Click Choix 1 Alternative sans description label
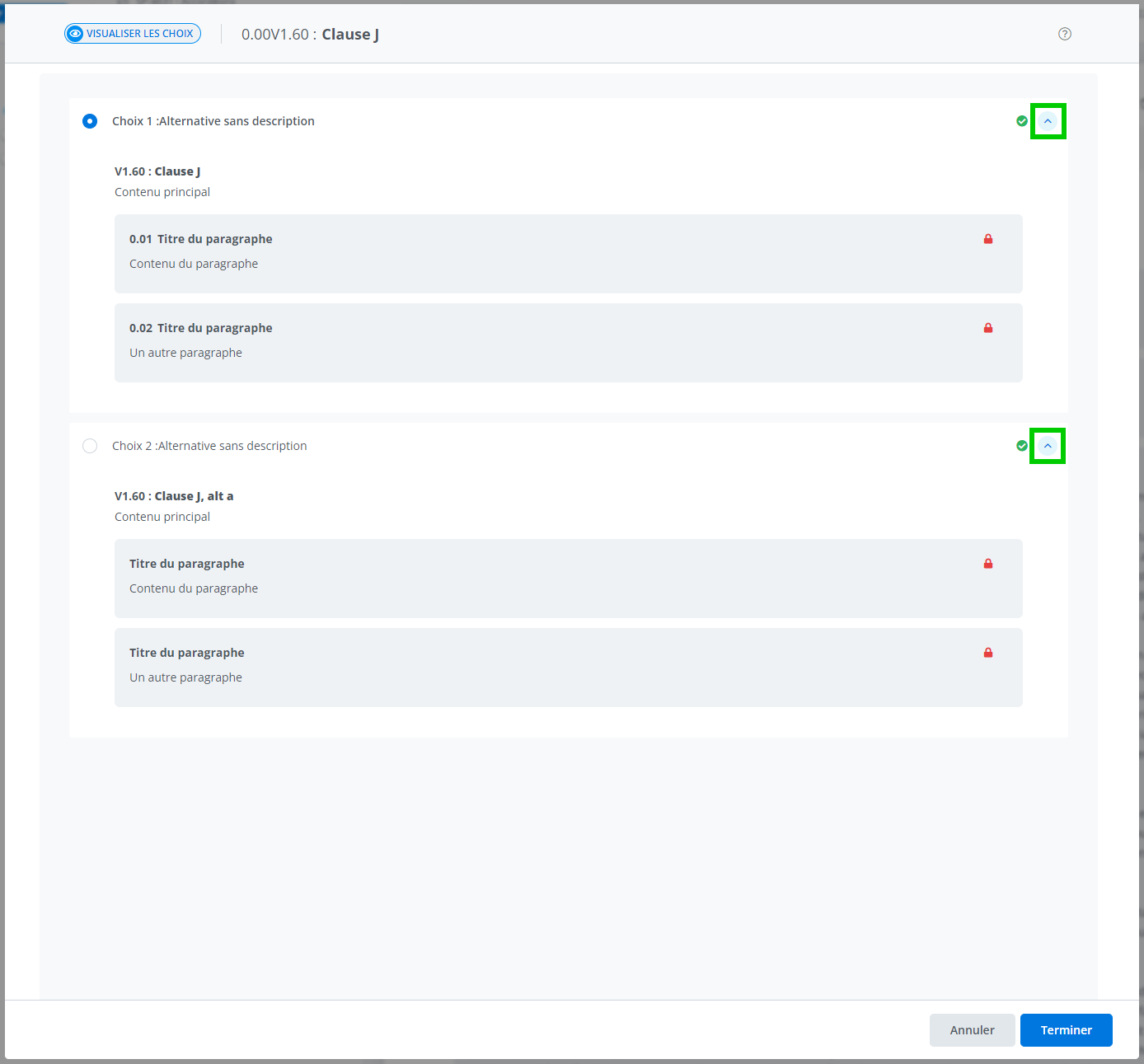The height and width of the screenshot is (1064, 1144). (x=213, y=121)
